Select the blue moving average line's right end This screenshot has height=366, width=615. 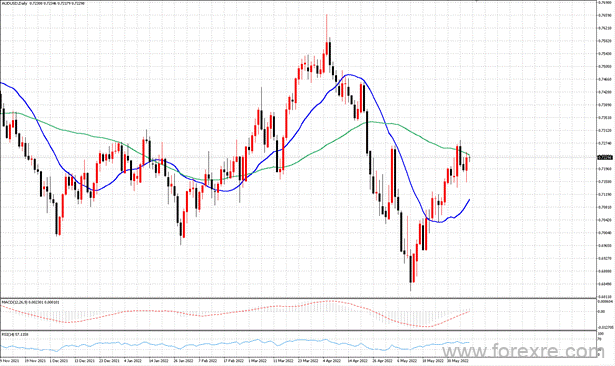pos(469,200)
